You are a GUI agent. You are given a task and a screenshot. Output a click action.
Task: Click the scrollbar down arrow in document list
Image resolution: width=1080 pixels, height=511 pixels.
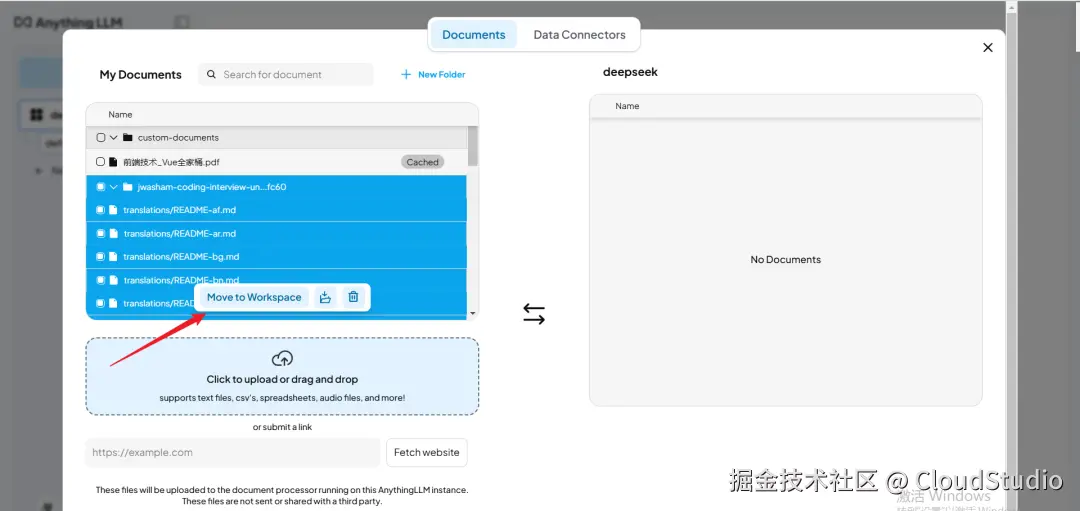[472, 313]
